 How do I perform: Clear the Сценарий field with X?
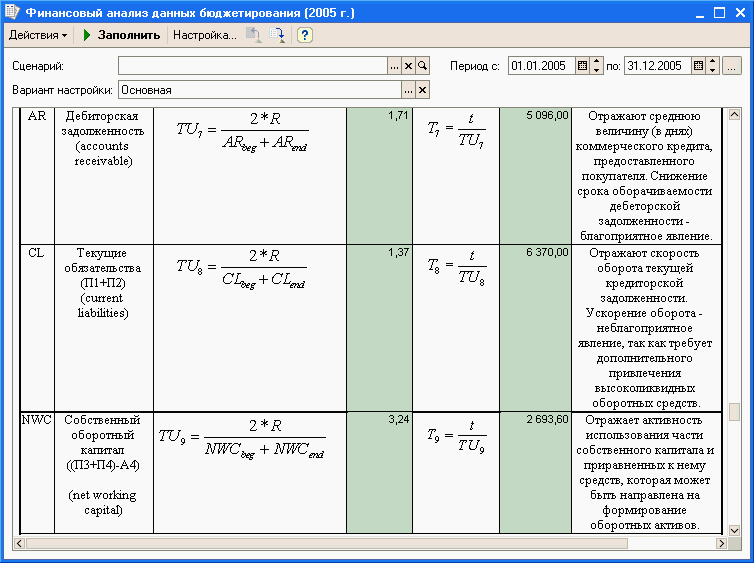click(408, 66)
